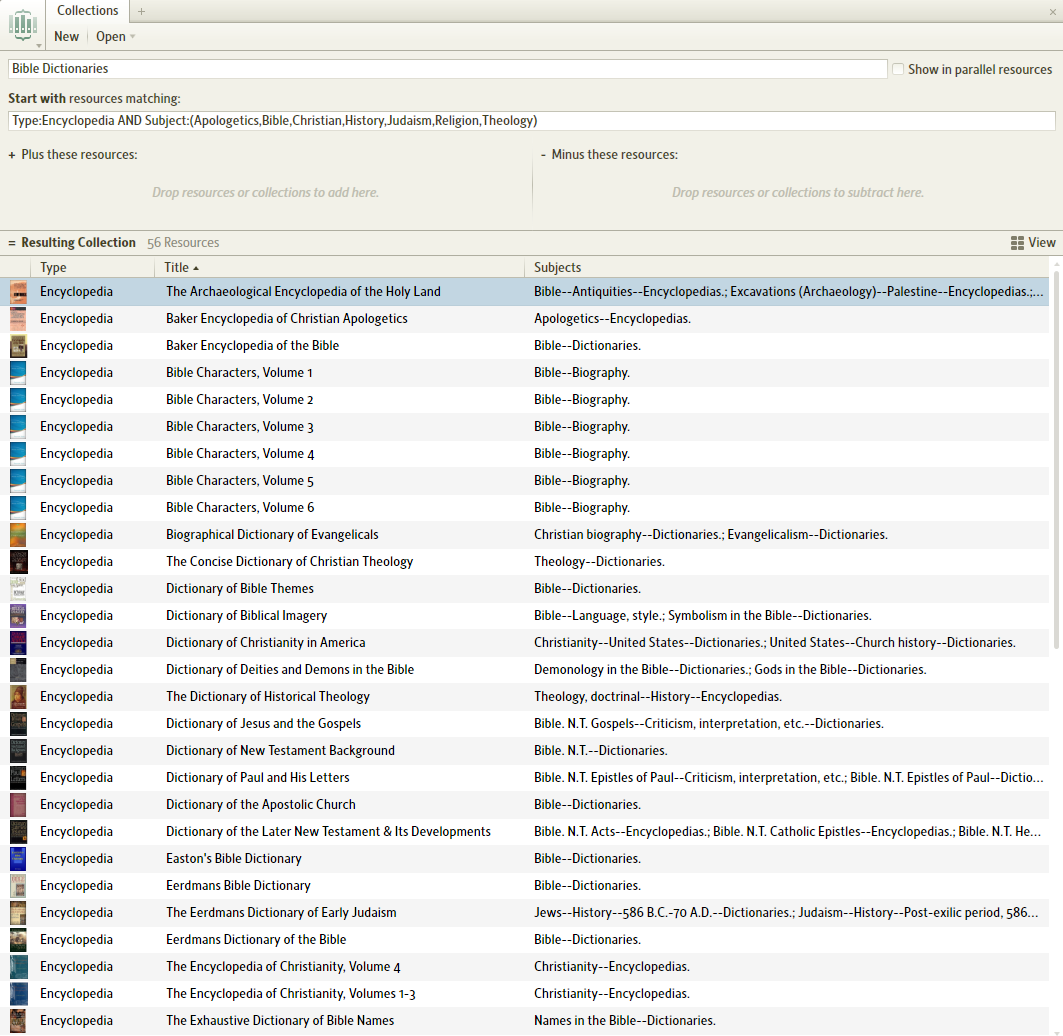The height and width of the screenshot is (1036, 1063).
Task: Click the Dictionary of Biblical Imagery cover icon
Action: 18,616
